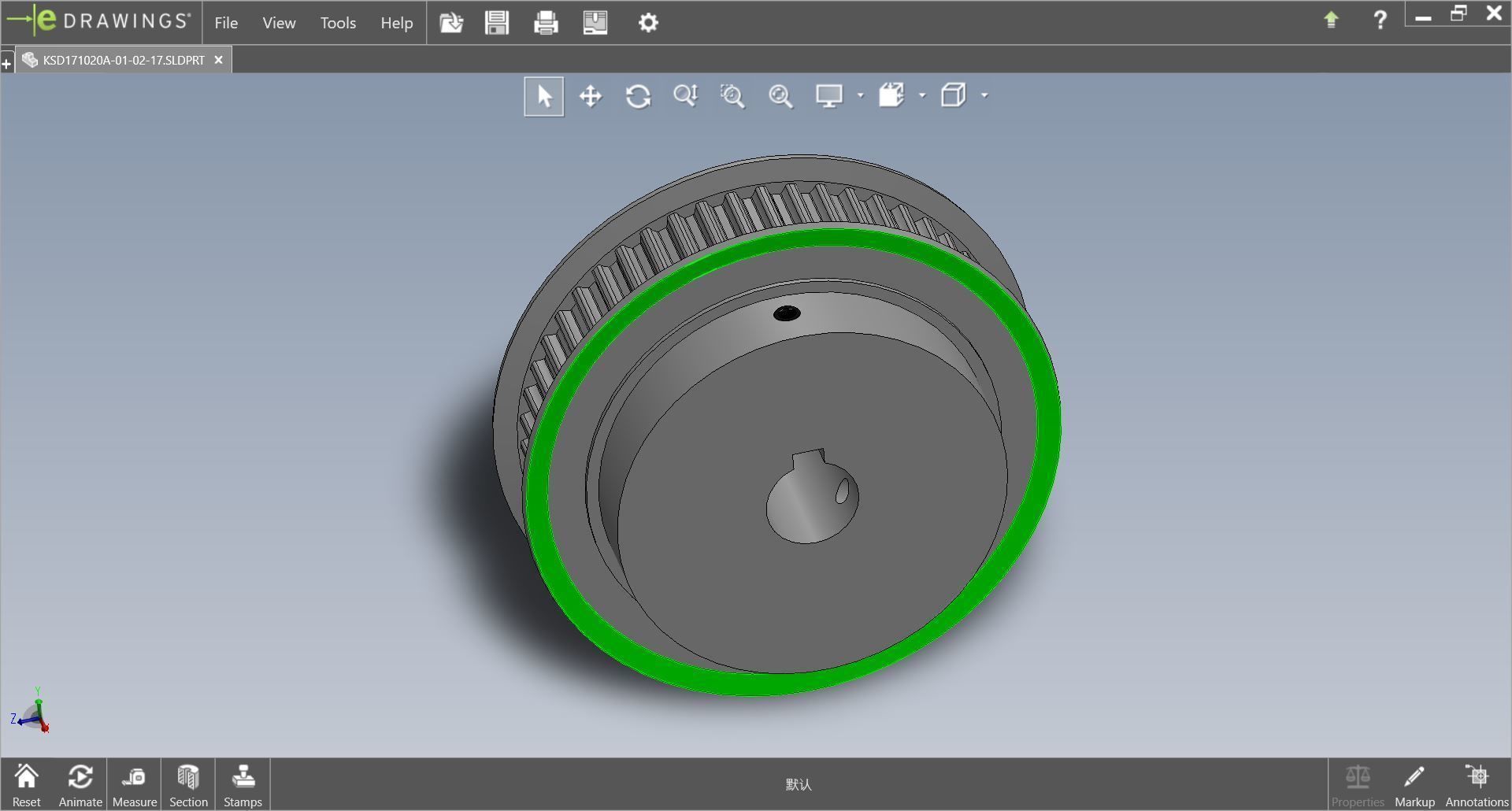
Task: Click the Zoom to Fit icon
Action: [780, 96]
